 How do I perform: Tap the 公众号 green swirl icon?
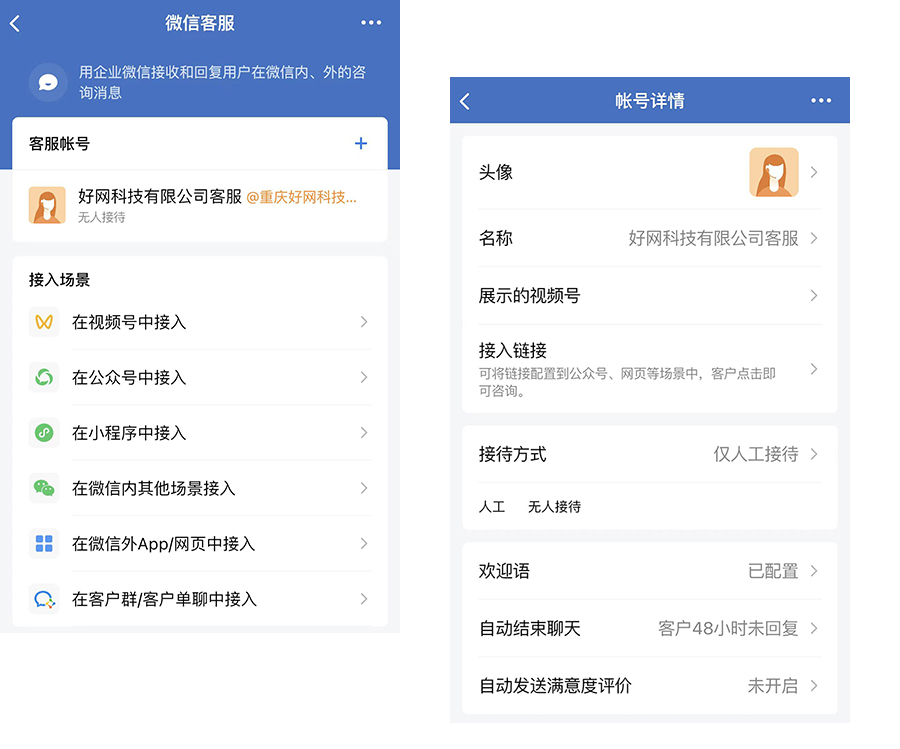[x=44, y=377]
